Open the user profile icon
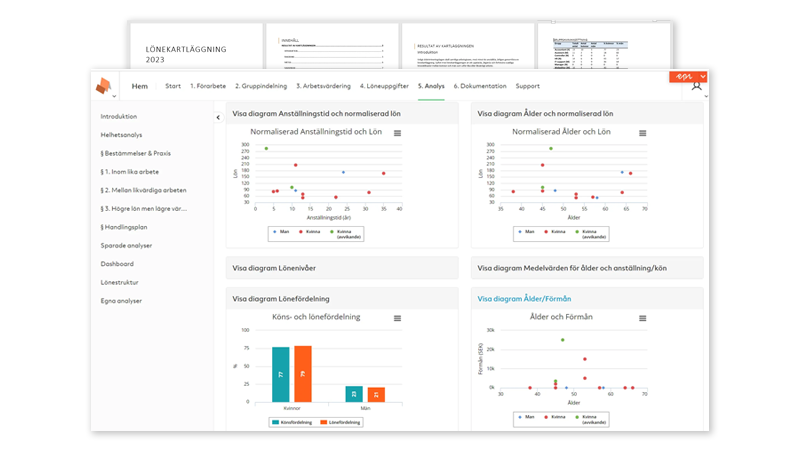The width and height of the screenshot is (800, 450). 697,87
